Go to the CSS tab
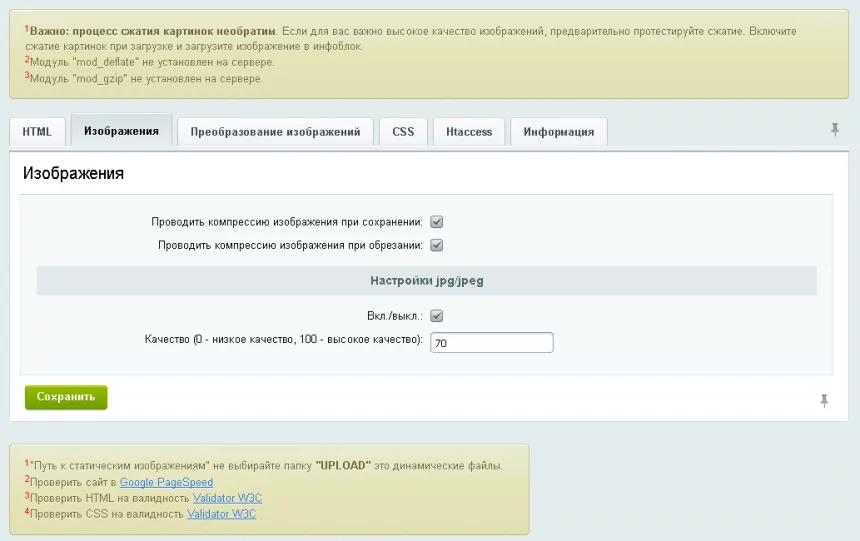The height and width of the screenshot is (541, 860). coord(403,132)
